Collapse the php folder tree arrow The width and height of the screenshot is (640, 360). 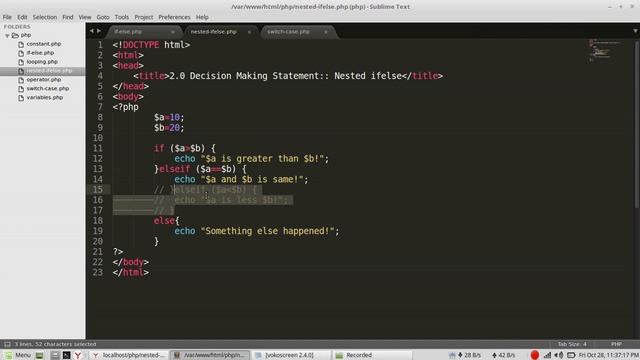pyautogui.click(x=7, y=36)
